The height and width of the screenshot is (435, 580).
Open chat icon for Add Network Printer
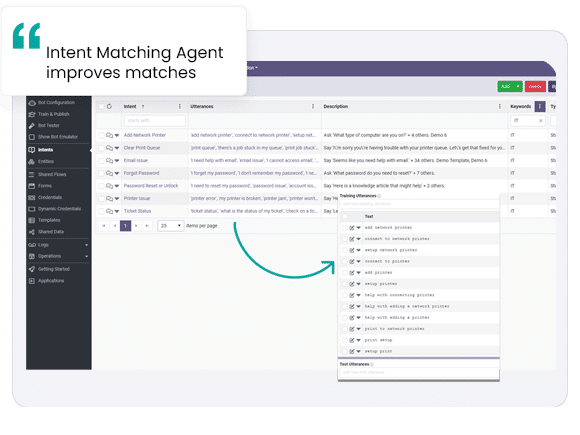click(x=109, y=135)
